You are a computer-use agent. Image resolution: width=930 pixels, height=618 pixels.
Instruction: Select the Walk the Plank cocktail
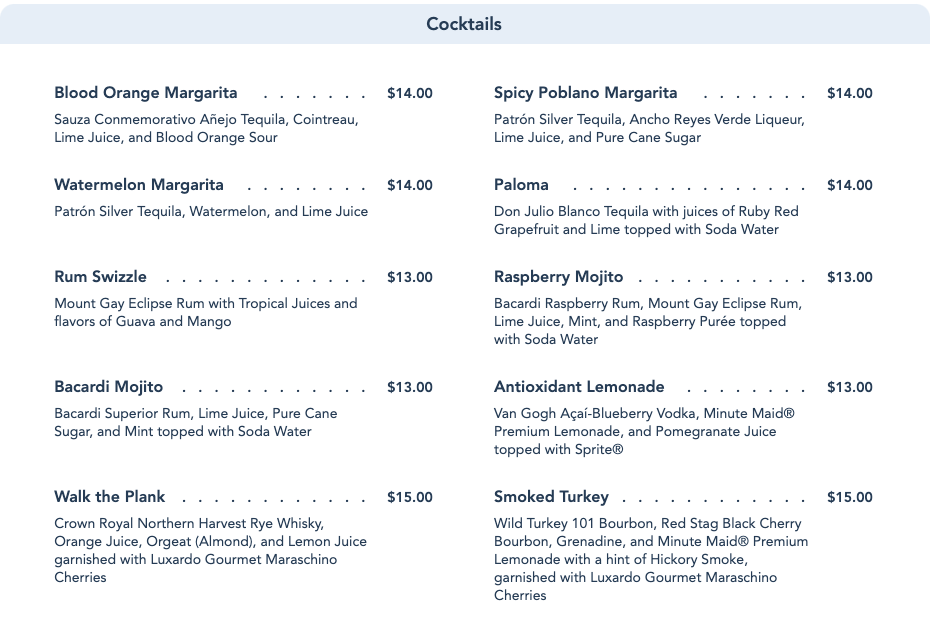coord(110,497)
